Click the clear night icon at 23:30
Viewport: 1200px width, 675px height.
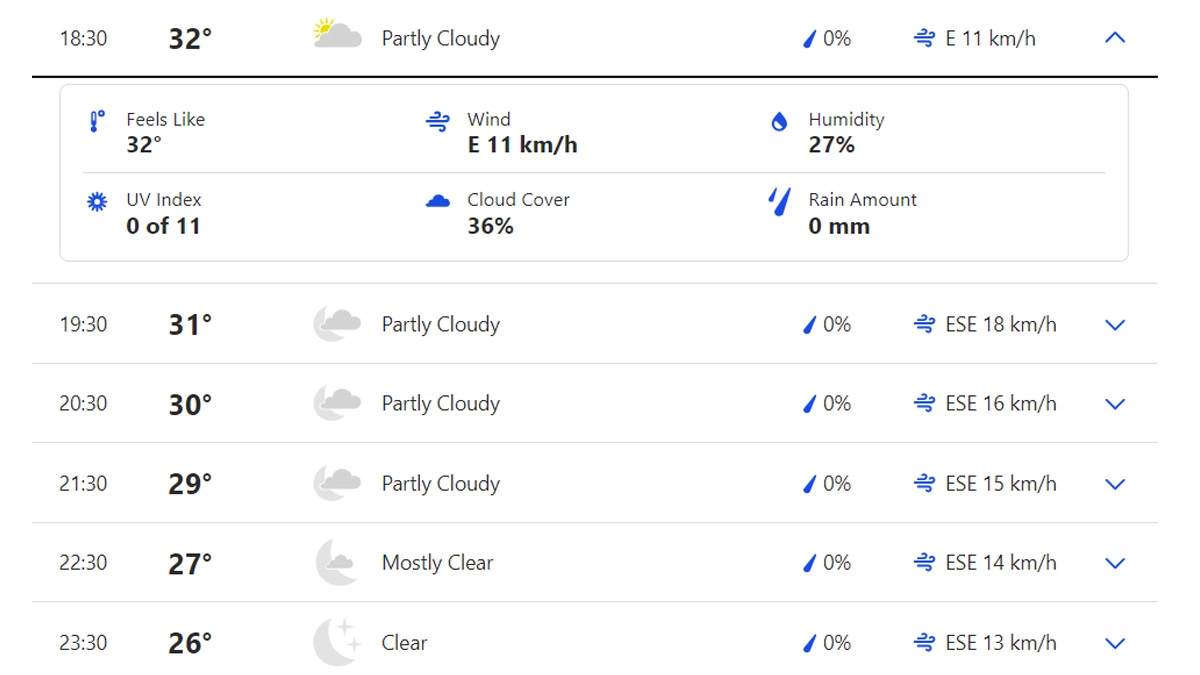click(337, 642)
